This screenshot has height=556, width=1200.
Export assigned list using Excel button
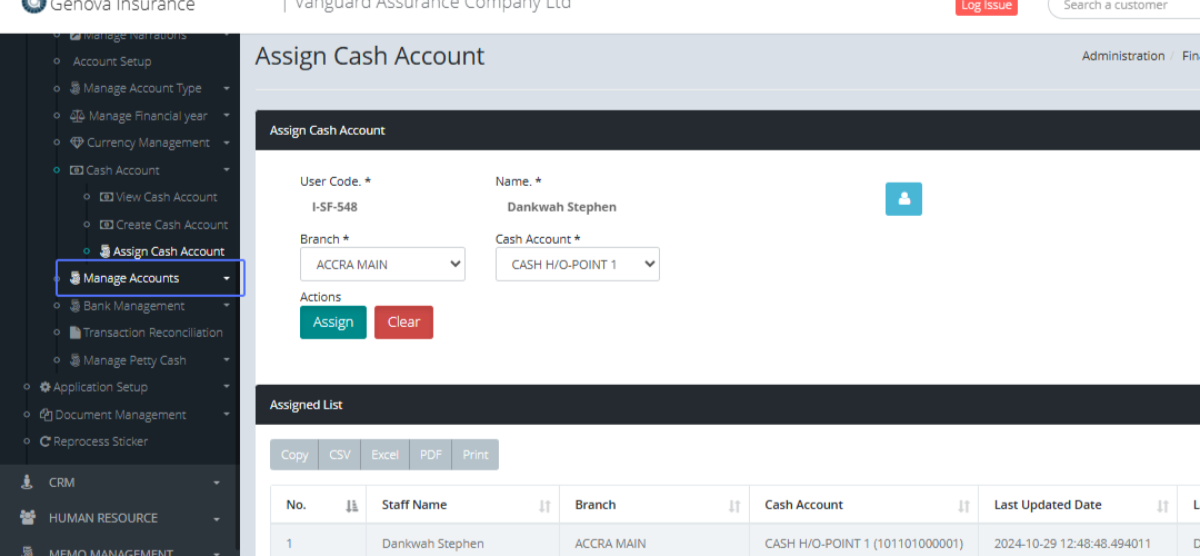(x=385, y=455)
